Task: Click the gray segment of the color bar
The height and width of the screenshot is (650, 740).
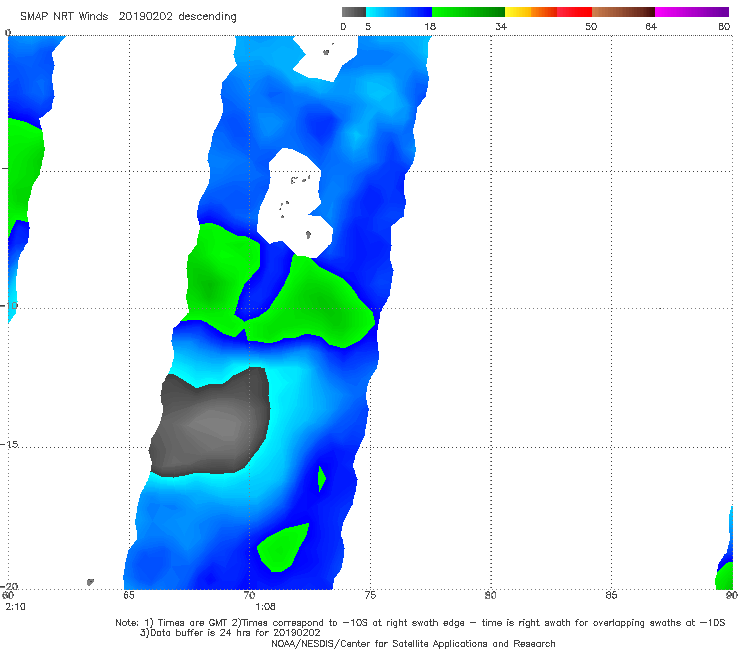Action: pyautogui.click(x=354, y=12)
